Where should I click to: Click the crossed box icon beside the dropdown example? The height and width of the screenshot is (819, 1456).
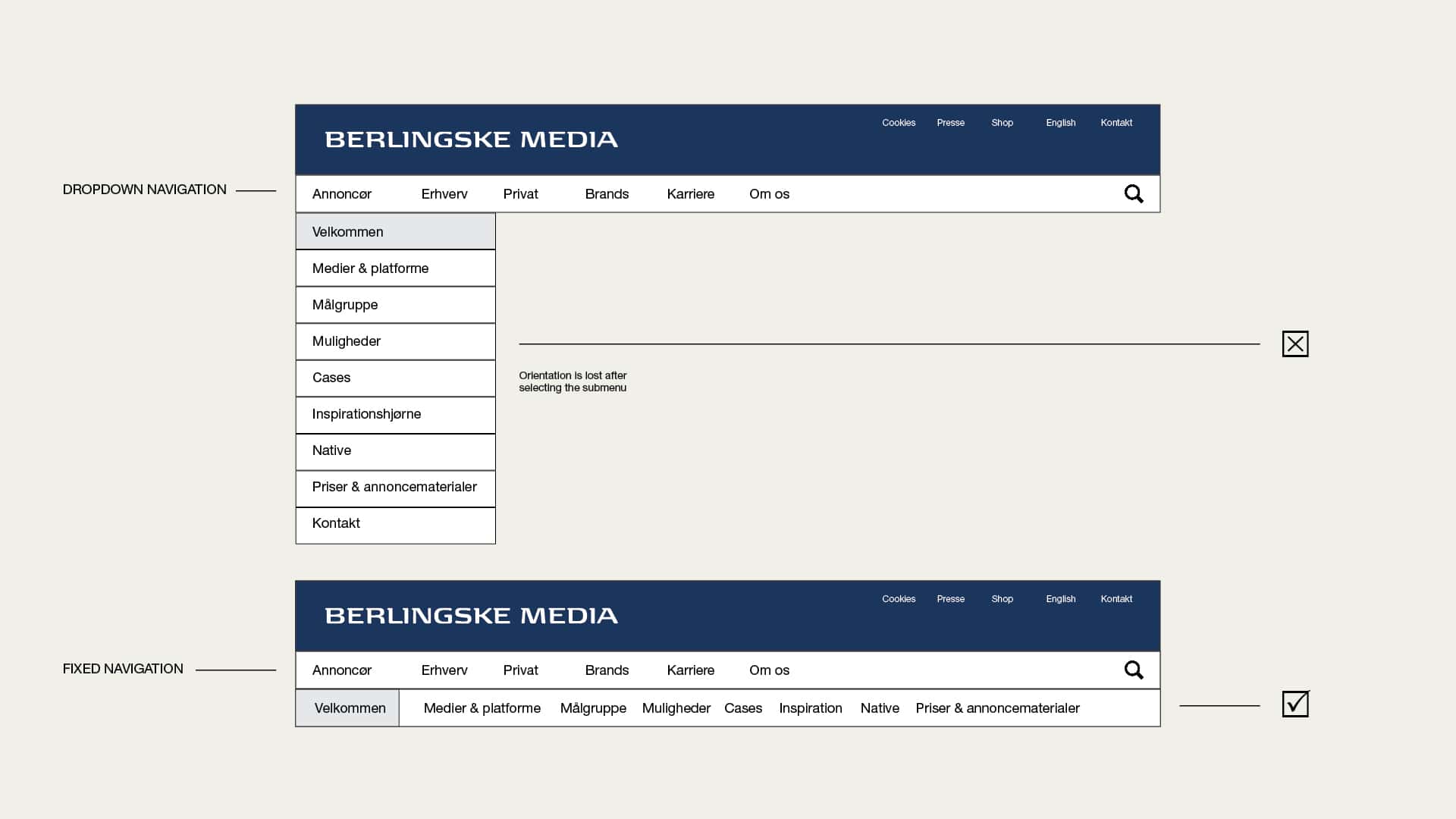[1295, 344]
